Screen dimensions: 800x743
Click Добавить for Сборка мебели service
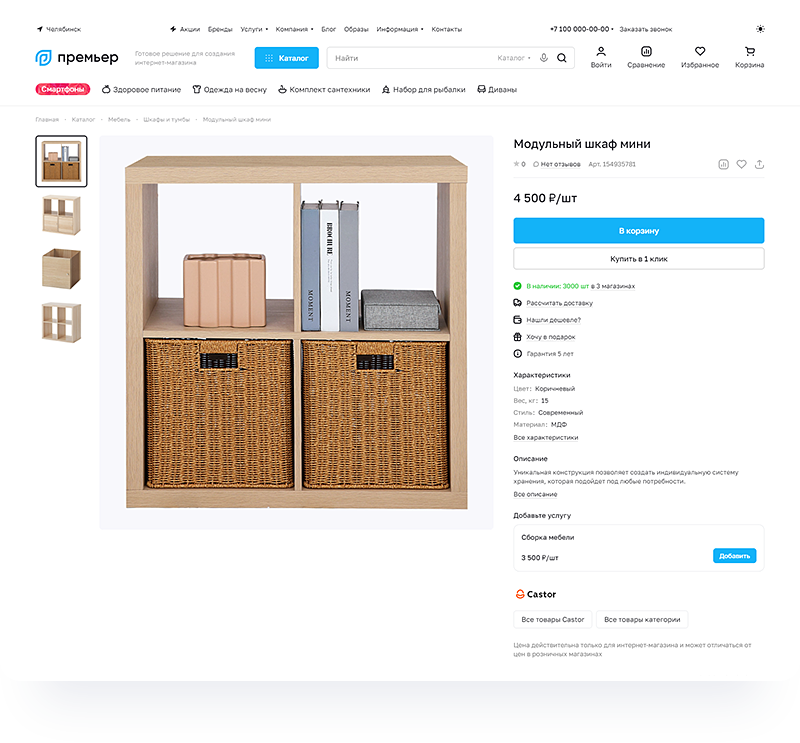(x=735, y=556)
